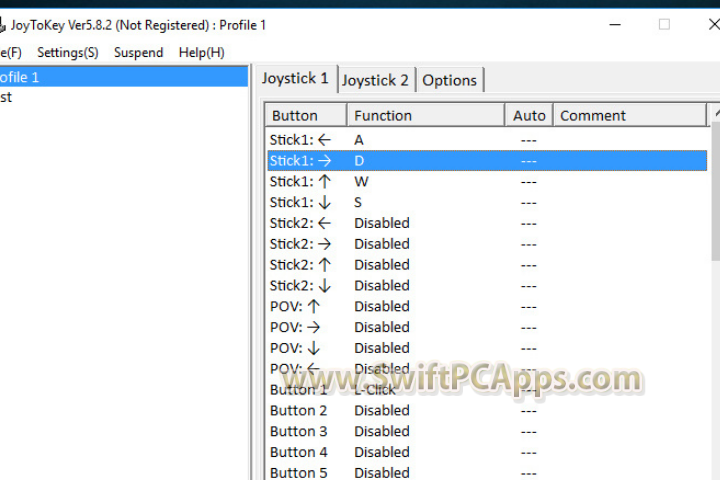Sort by the Button column header

pos(306,115)
